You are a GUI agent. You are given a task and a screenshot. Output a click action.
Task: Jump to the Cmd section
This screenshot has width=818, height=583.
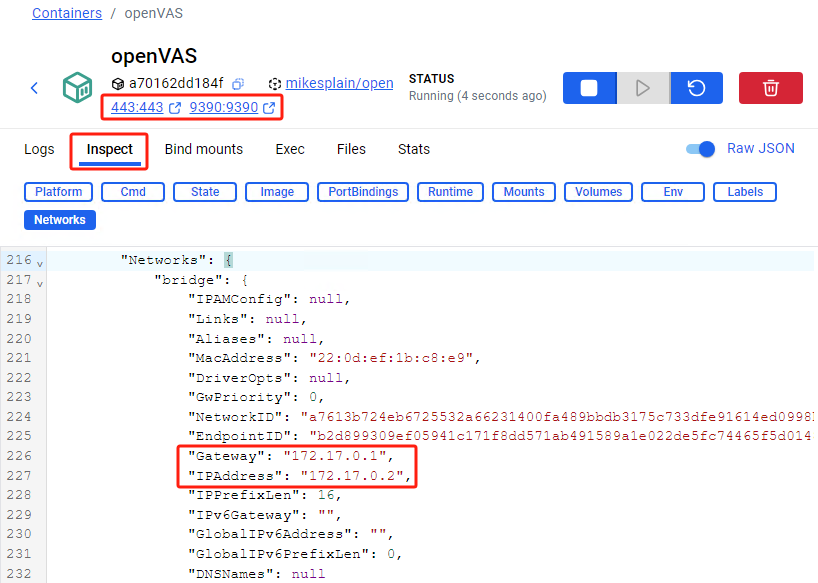point(133,192)
